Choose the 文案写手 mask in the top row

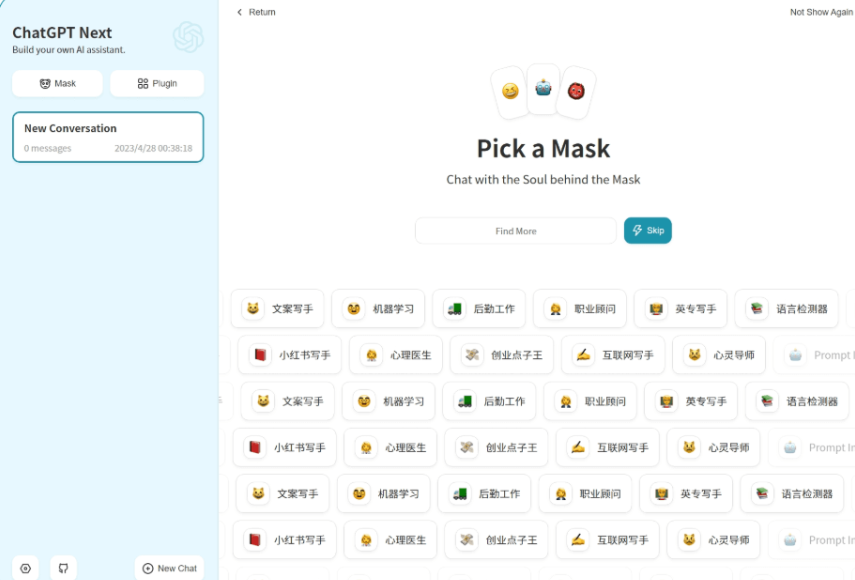279,309
